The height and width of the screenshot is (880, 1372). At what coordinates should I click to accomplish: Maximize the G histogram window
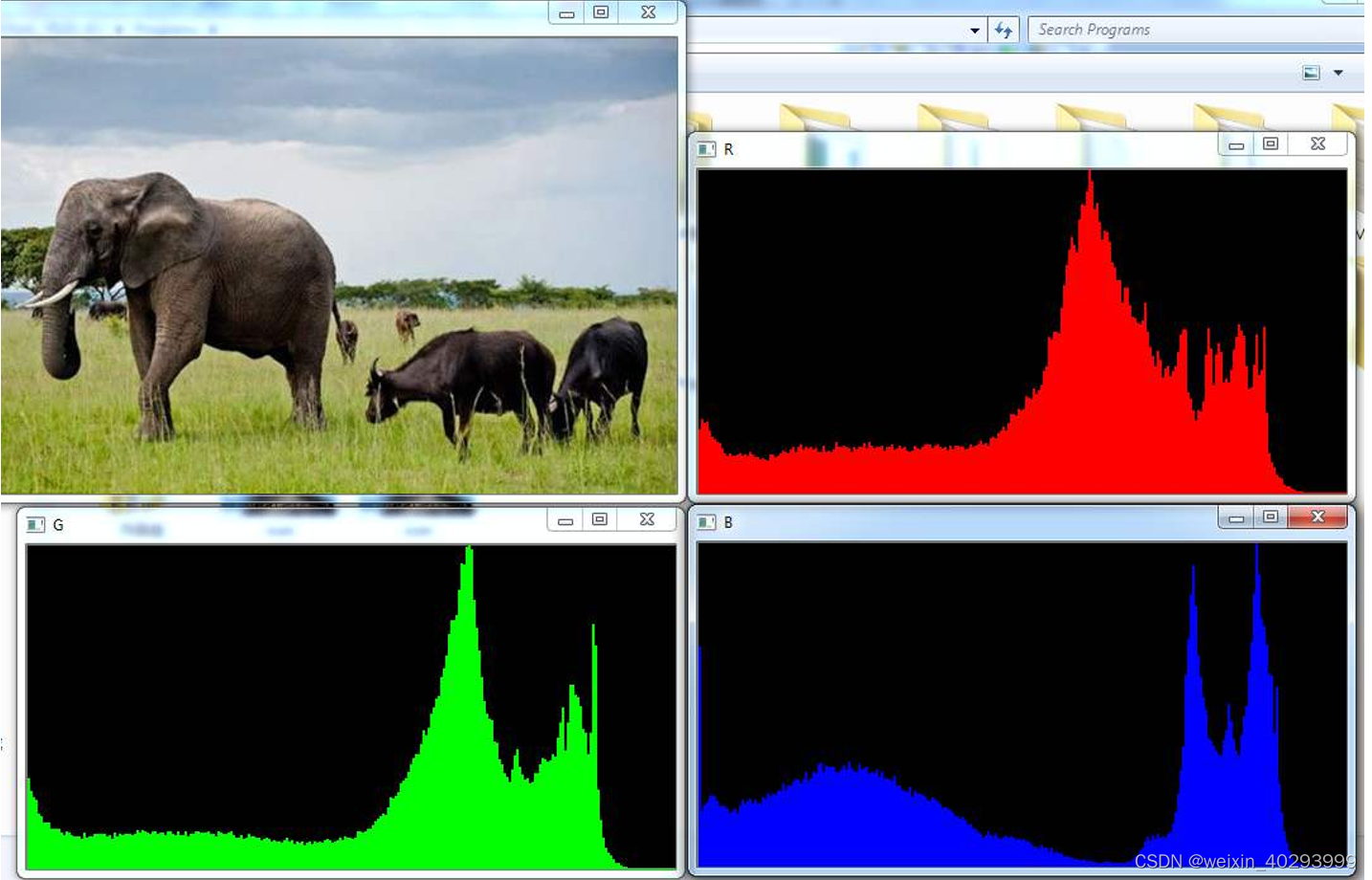(600, 519)
